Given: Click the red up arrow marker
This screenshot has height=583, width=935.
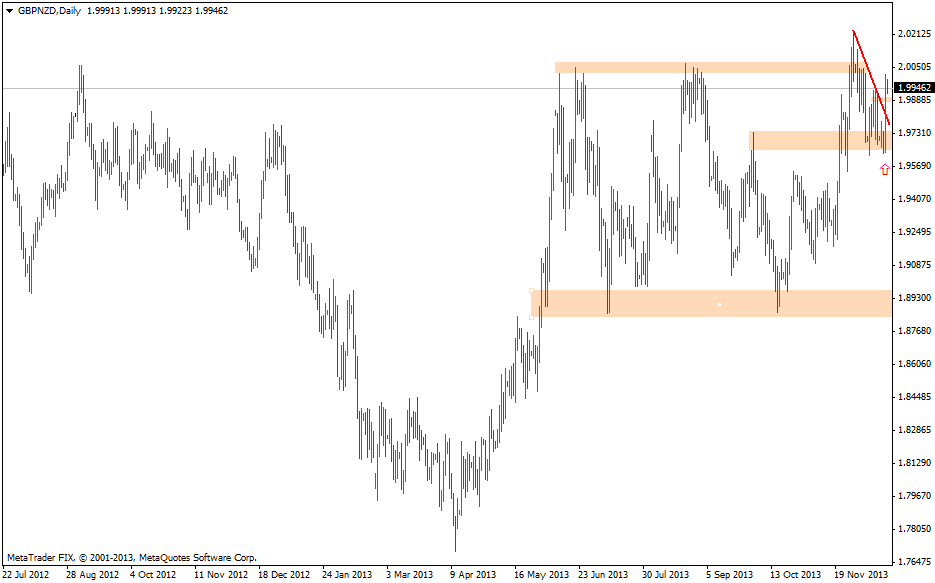Looking at the screenshot, I should coord(884,170).
